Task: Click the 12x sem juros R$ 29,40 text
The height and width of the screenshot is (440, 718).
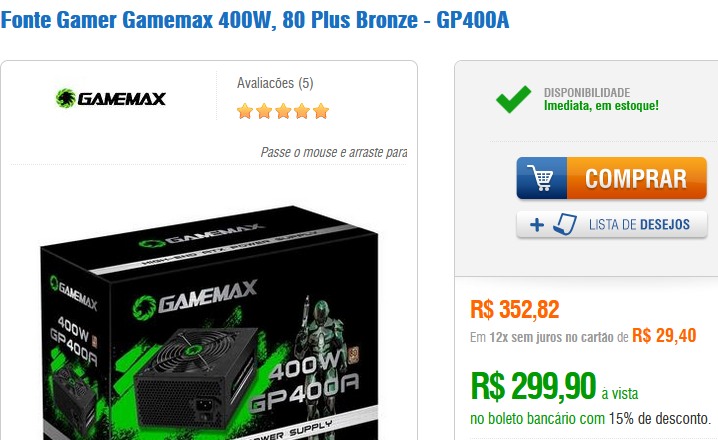Action: [x=583, y=336]
